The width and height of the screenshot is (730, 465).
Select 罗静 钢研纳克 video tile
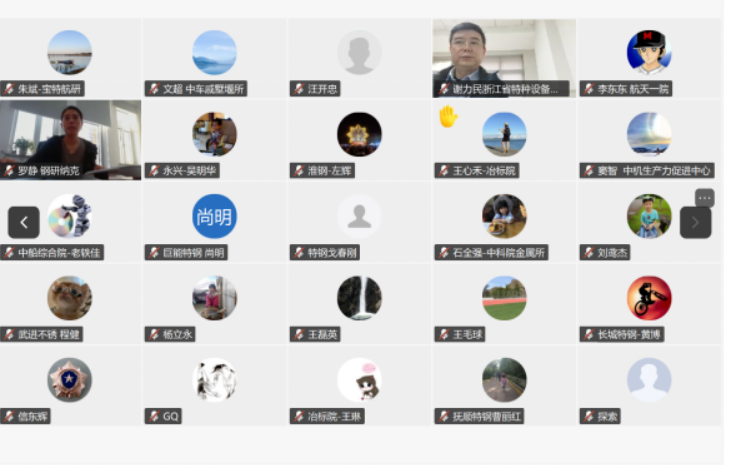point(70,140)
